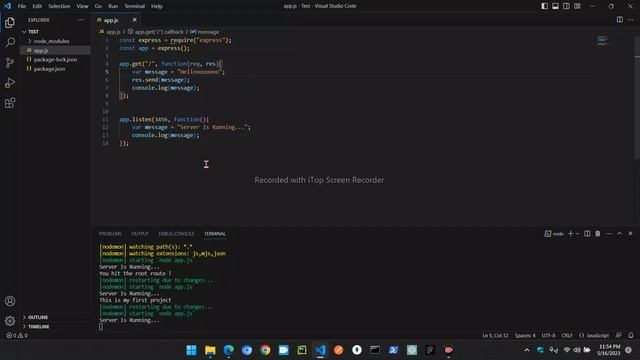Open the Explorer view in activity bar
This screenshot has width=640, height=360.
[x=10, y=22]
